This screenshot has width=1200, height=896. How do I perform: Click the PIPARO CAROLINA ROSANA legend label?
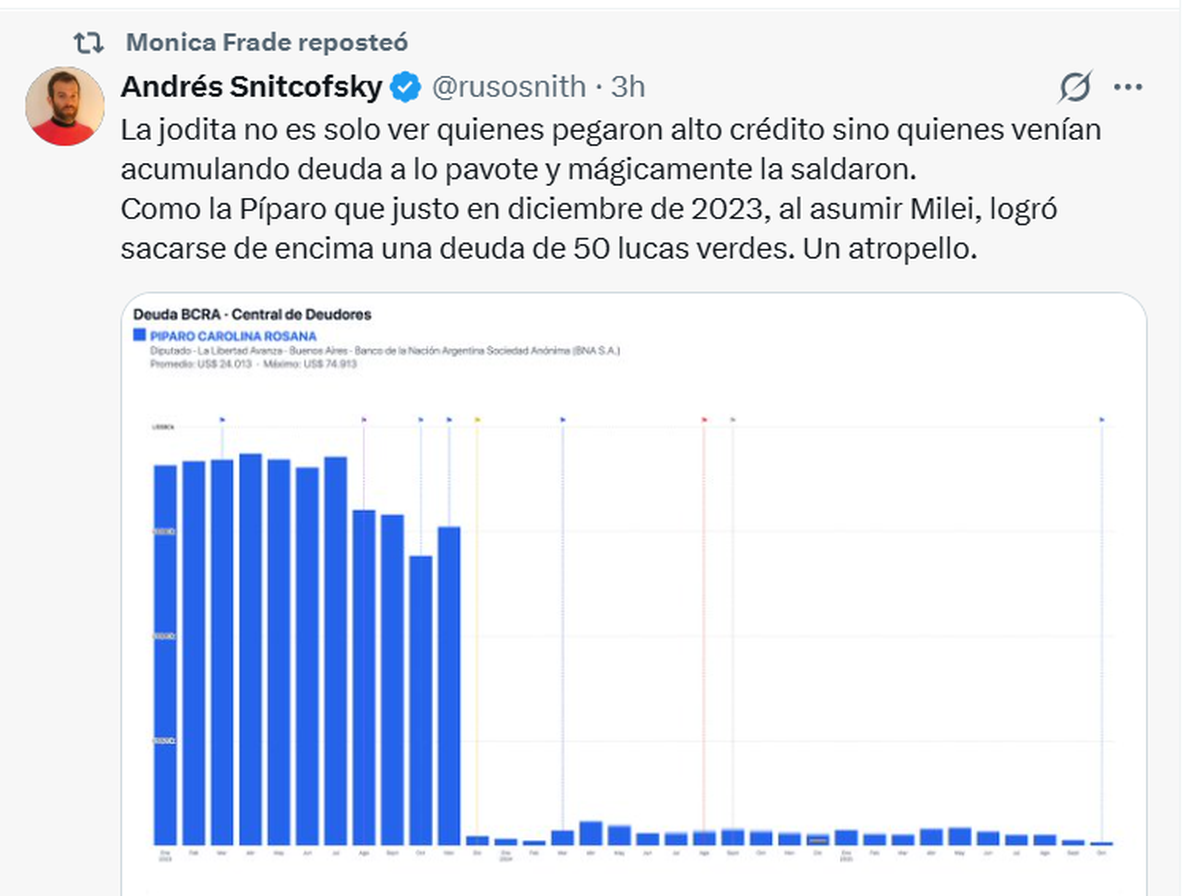(x=233, y=336)
